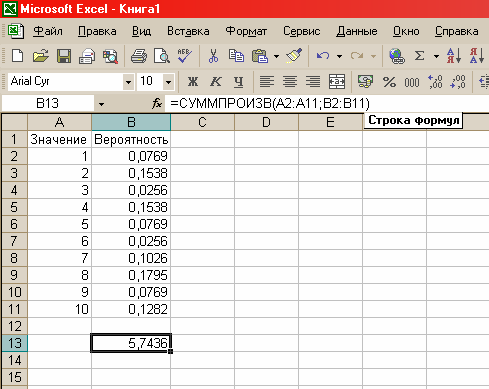
Task: Create a new blank workbook
Action: (x=17, y=56)
